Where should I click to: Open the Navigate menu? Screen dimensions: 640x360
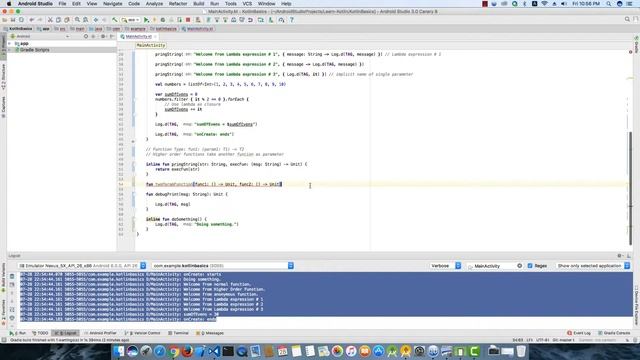112,4
